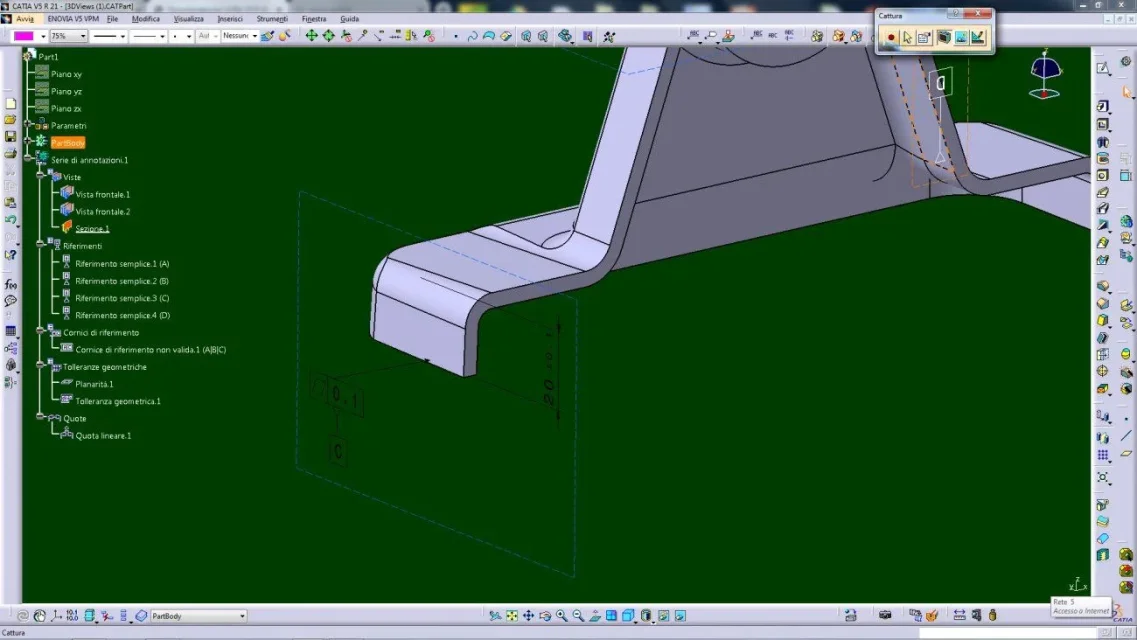Screen dimensions: 1137x640
Task: Open the Strumenti menu
Action: (272, 19)
